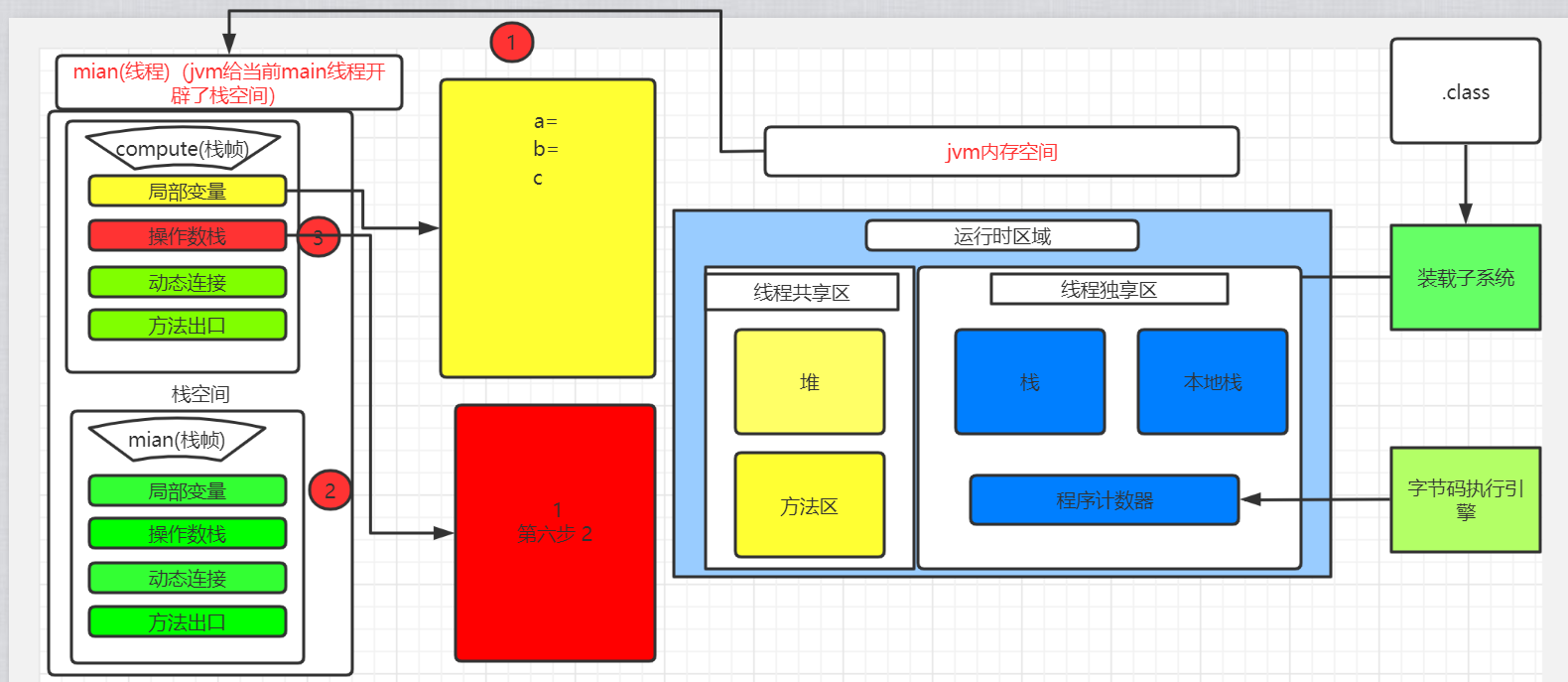Select the mian(栈帧) banner shape

coord(177,439)
